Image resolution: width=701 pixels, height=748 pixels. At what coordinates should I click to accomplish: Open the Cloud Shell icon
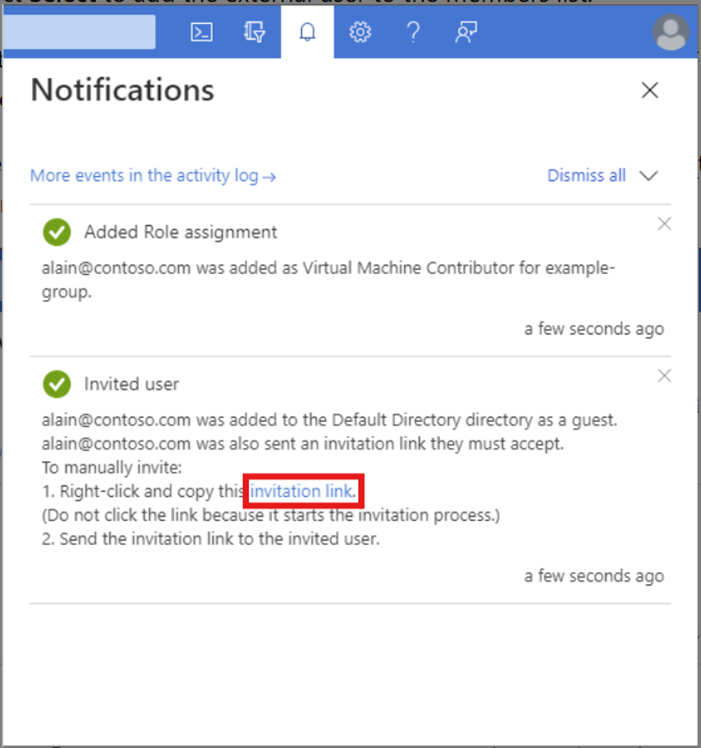[x=201, y=32]
